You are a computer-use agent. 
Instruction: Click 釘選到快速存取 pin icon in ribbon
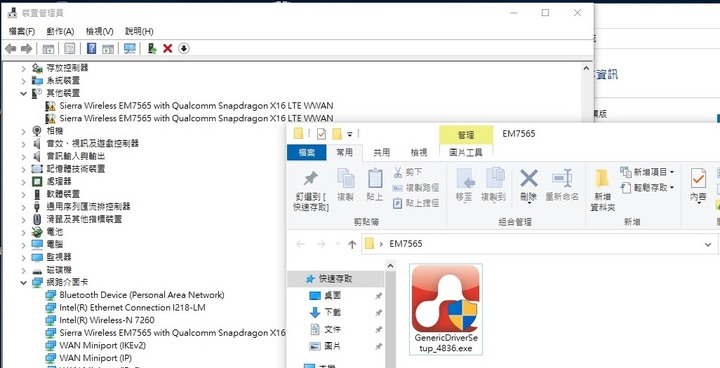pos(311,178)
